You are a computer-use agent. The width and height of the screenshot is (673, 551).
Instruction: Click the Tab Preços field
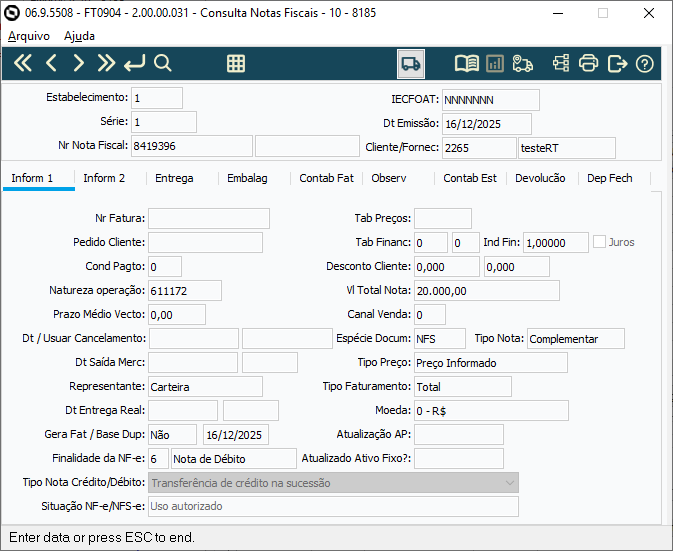click(x=443, y=218)
